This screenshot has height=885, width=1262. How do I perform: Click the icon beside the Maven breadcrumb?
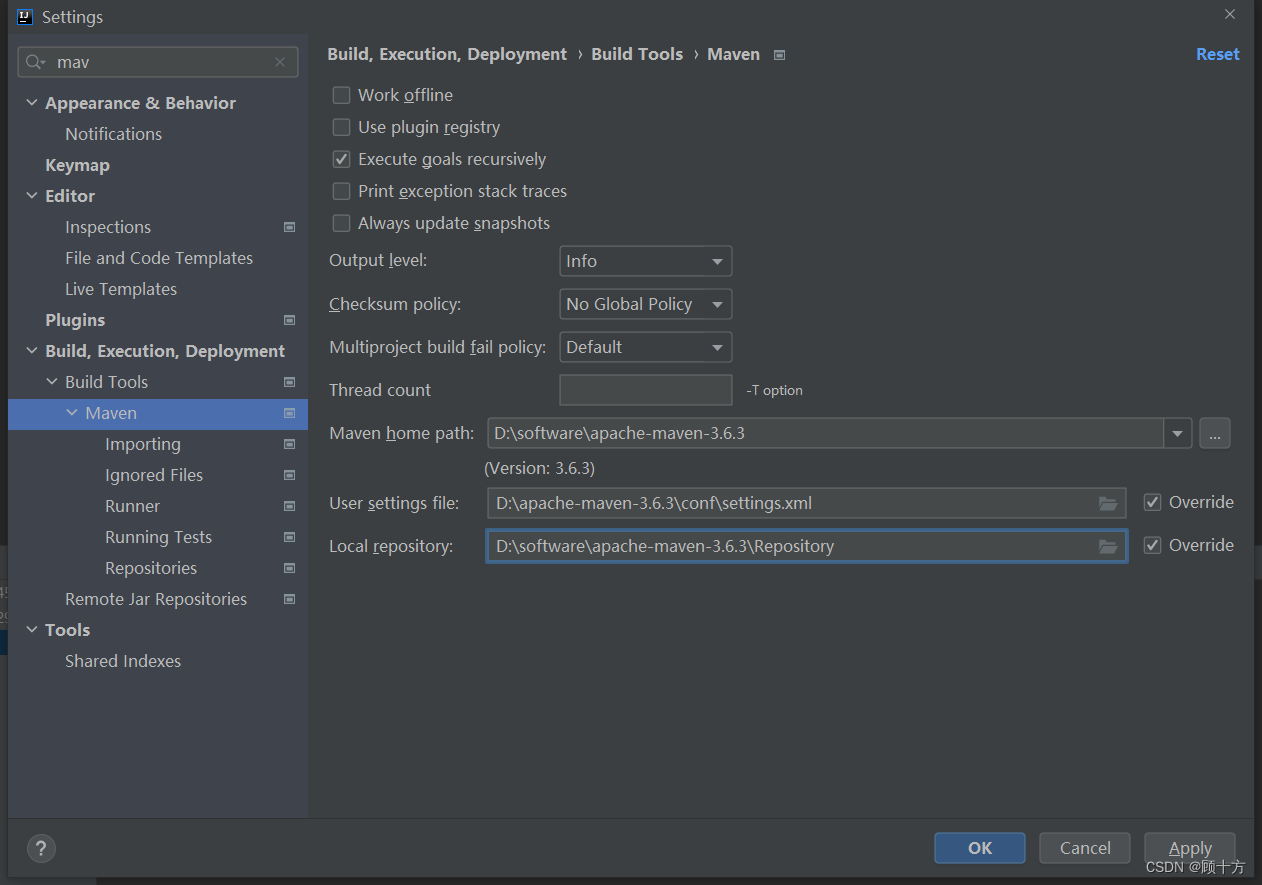click(x=780, y=55)
